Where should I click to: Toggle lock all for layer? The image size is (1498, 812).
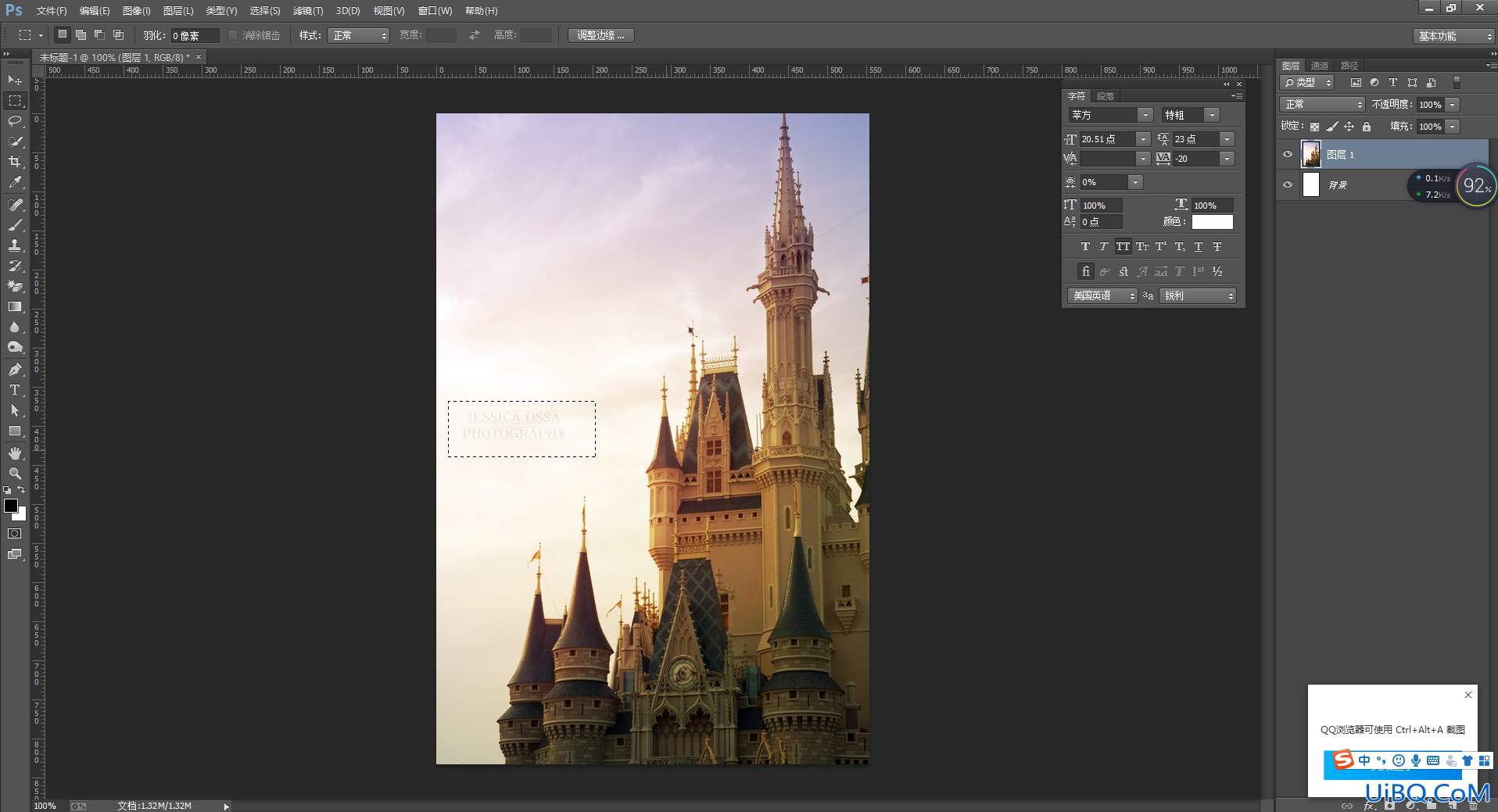point(1367,127)
